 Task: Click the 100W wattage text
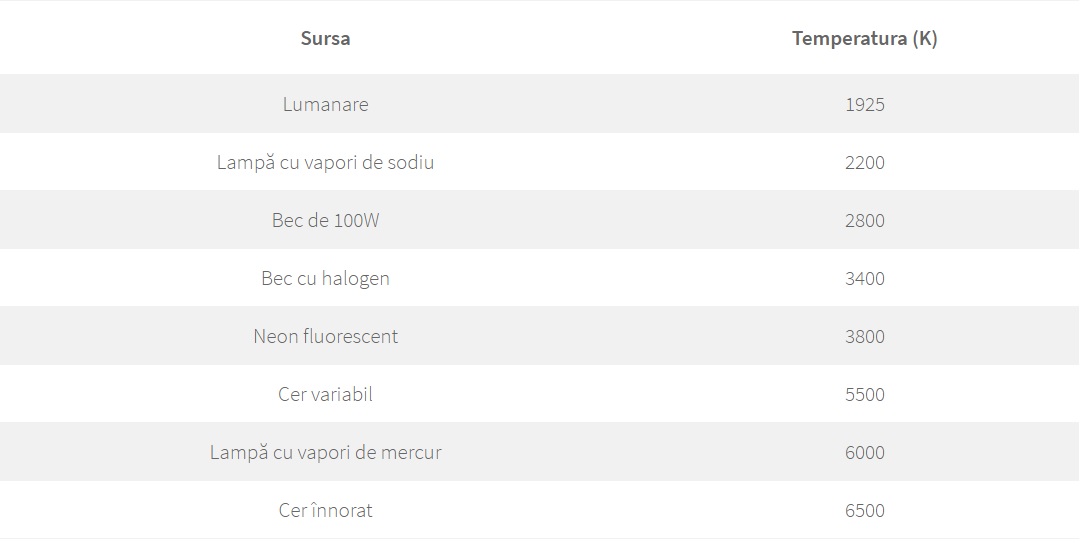(357, 220)
